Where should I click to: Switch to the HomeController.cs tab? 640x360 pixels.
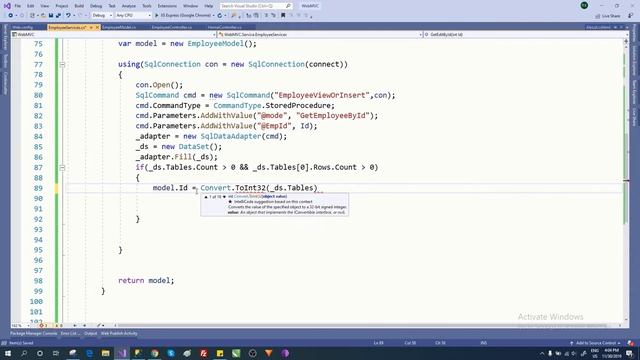click(224, 27)
